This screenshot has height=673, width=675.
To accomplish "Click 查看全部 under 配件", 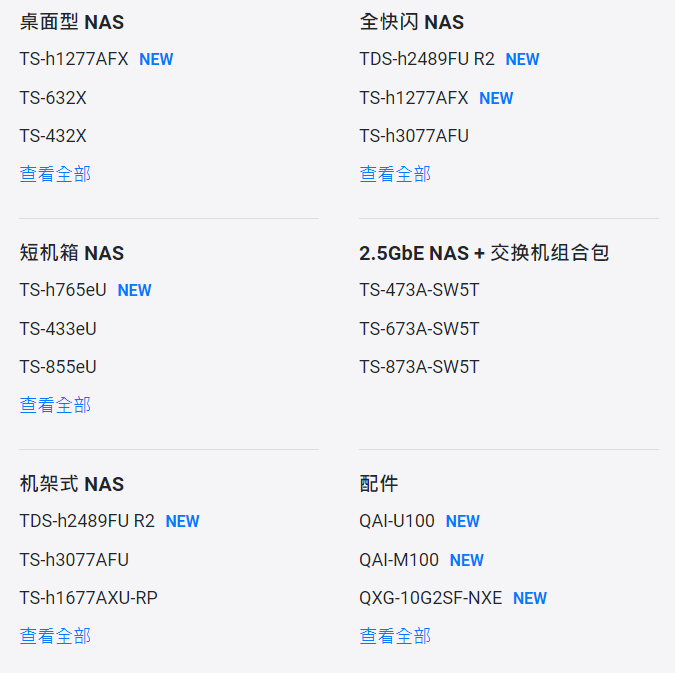I will pos(395,636).
